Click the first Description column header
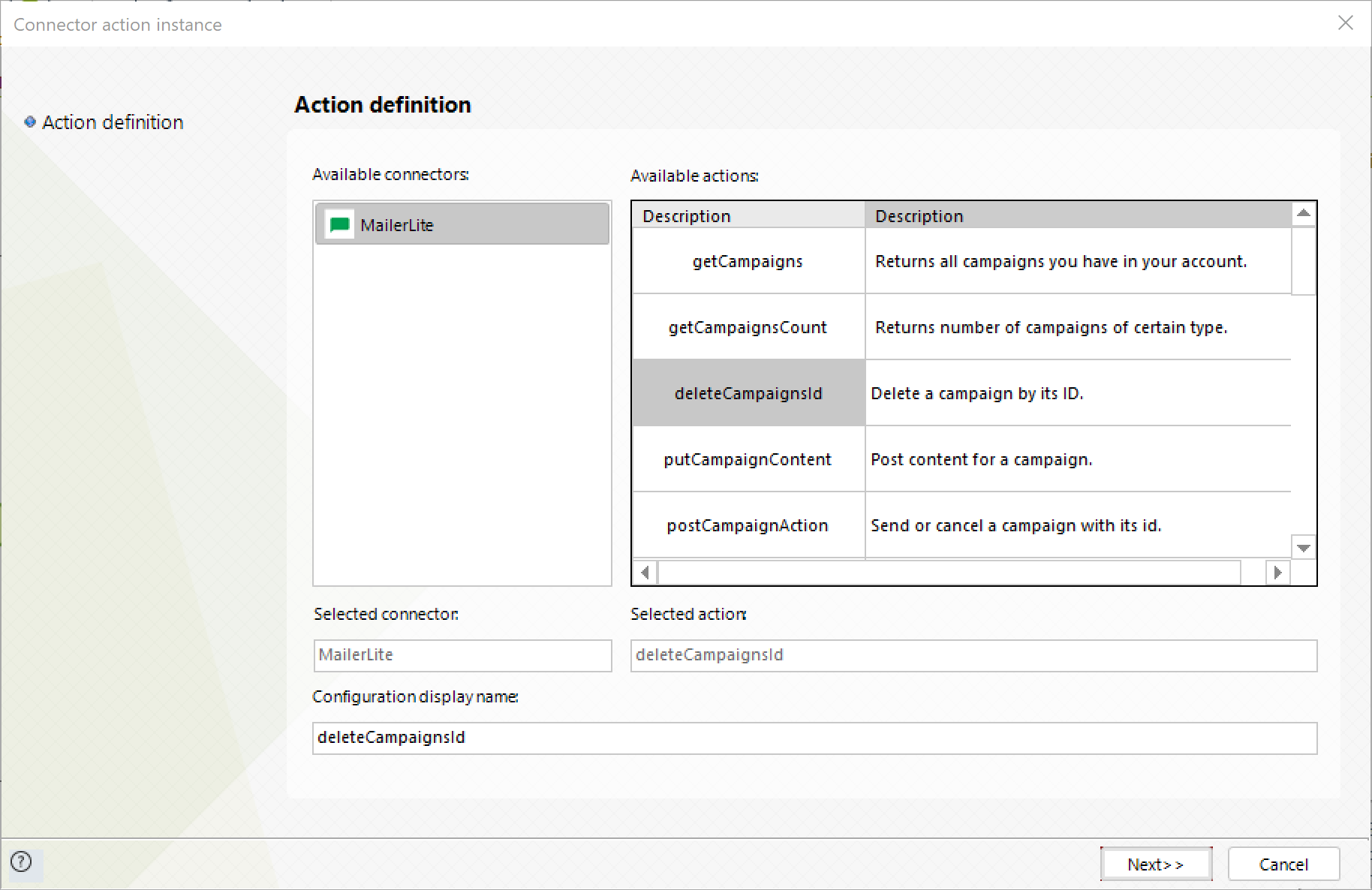 (748, 215)
